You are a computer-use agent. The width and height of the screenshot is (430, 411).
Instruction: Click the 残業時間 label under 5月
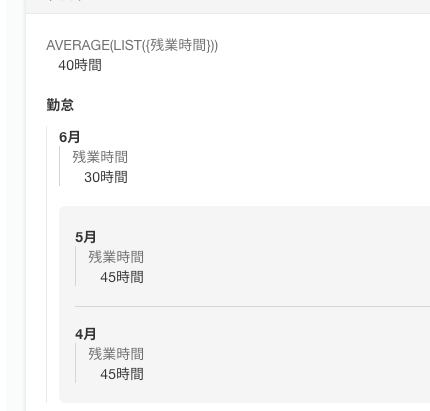click(116, 257)
